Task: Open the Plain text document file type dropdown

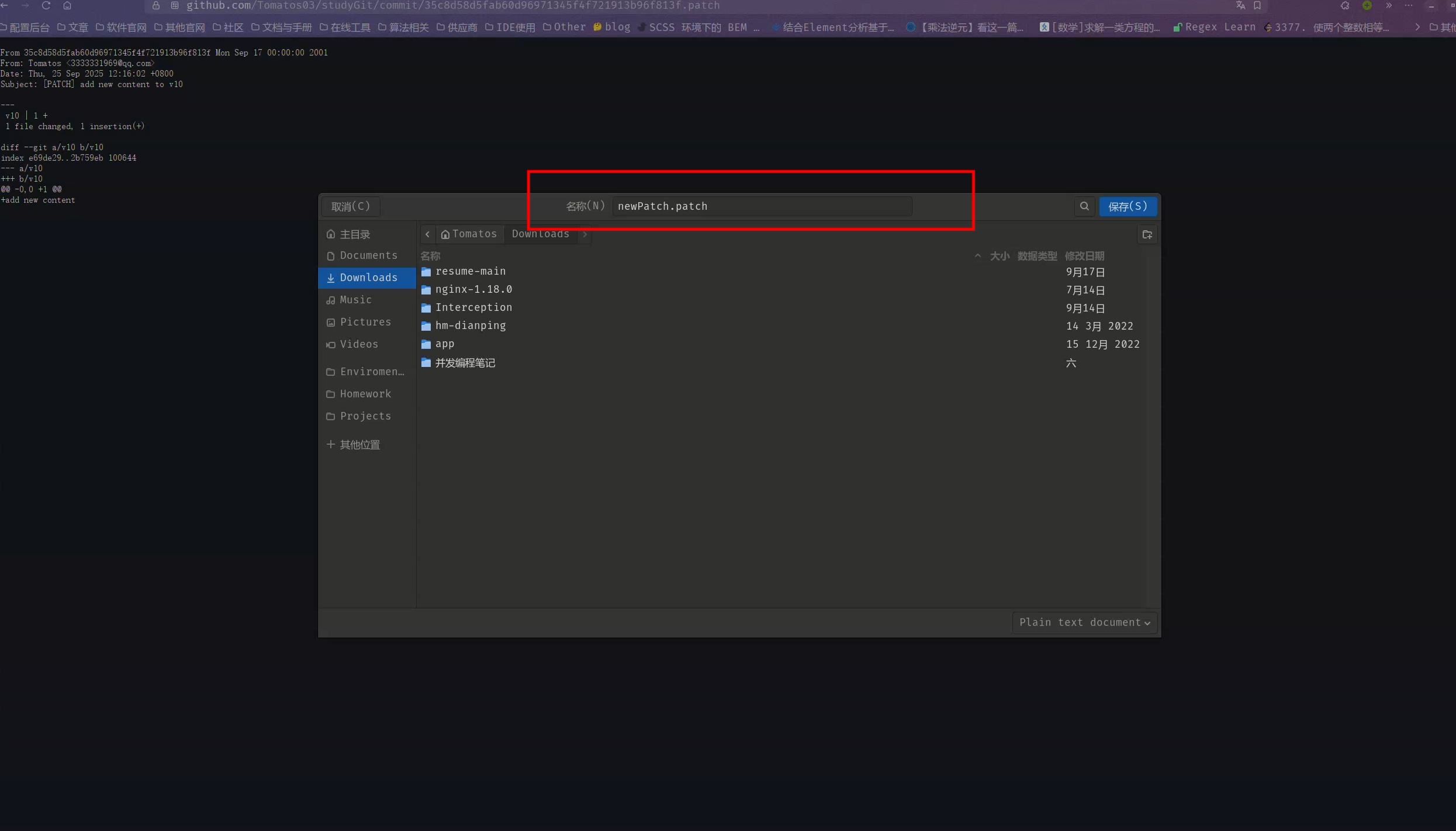Action: pos(1085,622)
